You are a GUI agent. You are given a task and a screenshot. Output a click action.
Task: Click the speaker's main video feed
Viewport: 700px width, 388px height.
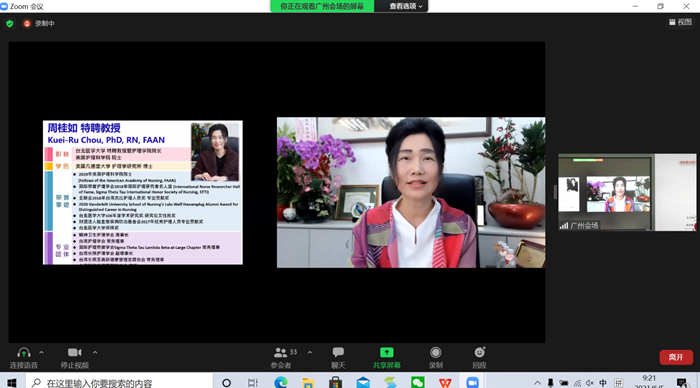point(411,192)
